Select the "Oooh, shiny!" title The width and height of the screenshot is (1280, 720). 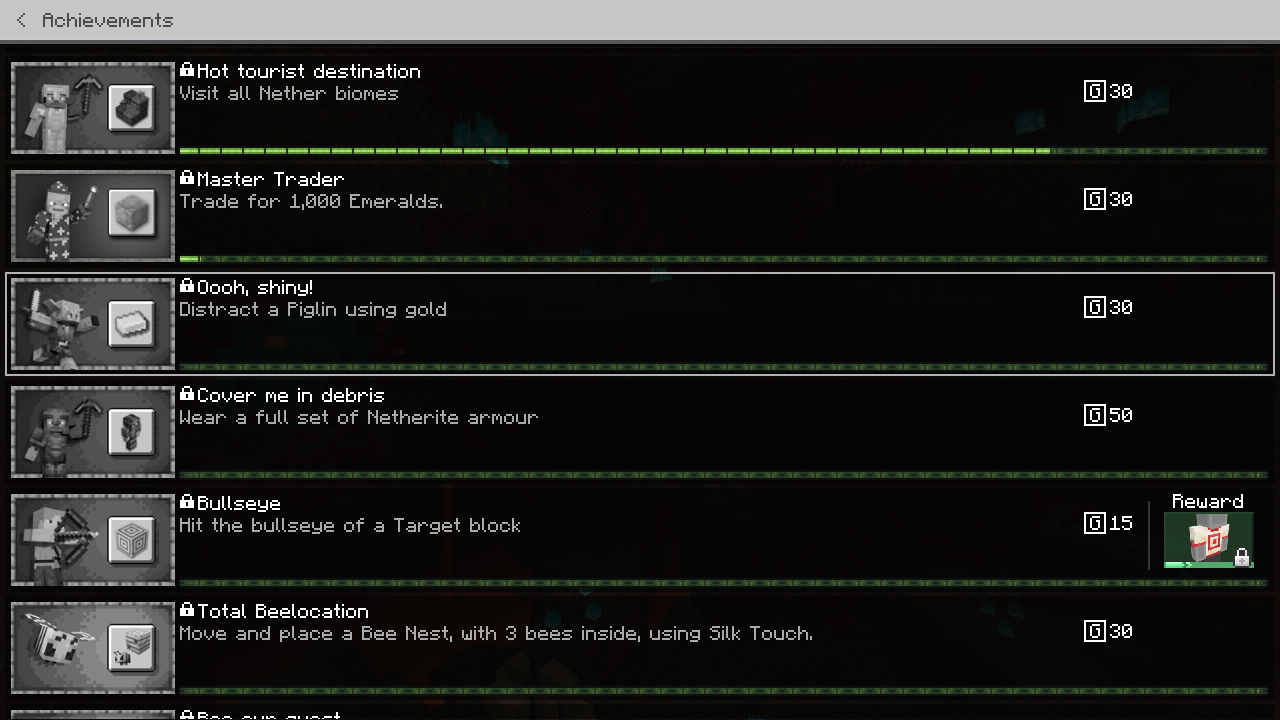click(x=255, y=288)
